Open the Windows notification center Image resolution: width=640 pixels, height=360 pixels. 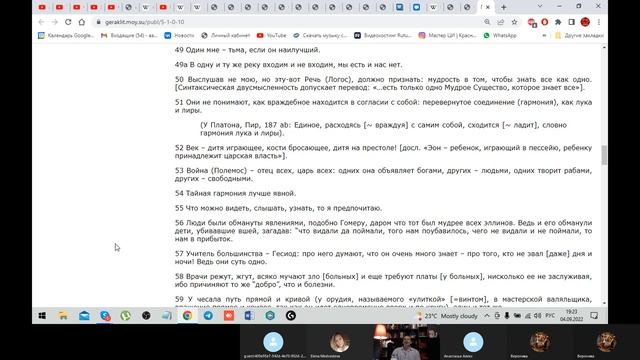(x=594, y=316)
